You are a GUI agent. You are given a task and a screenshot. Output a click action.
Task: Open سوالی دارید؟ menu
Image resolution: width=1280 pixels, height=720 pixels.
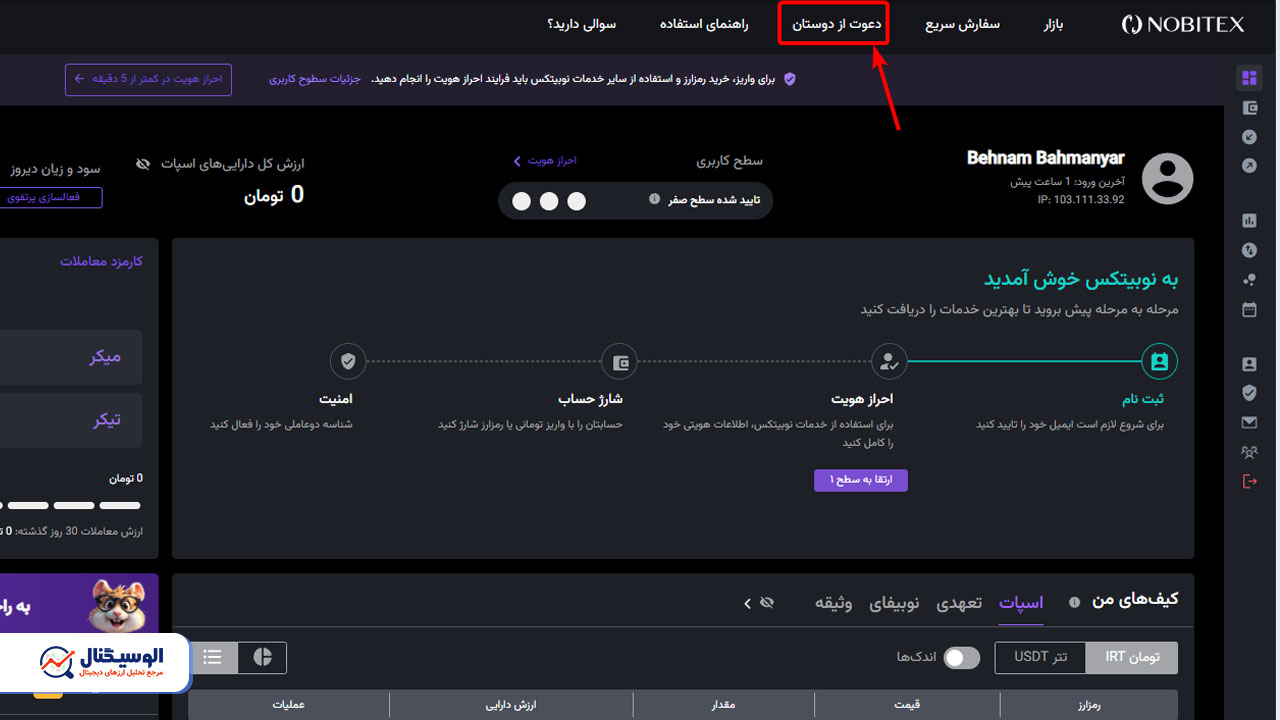point(582,25)
